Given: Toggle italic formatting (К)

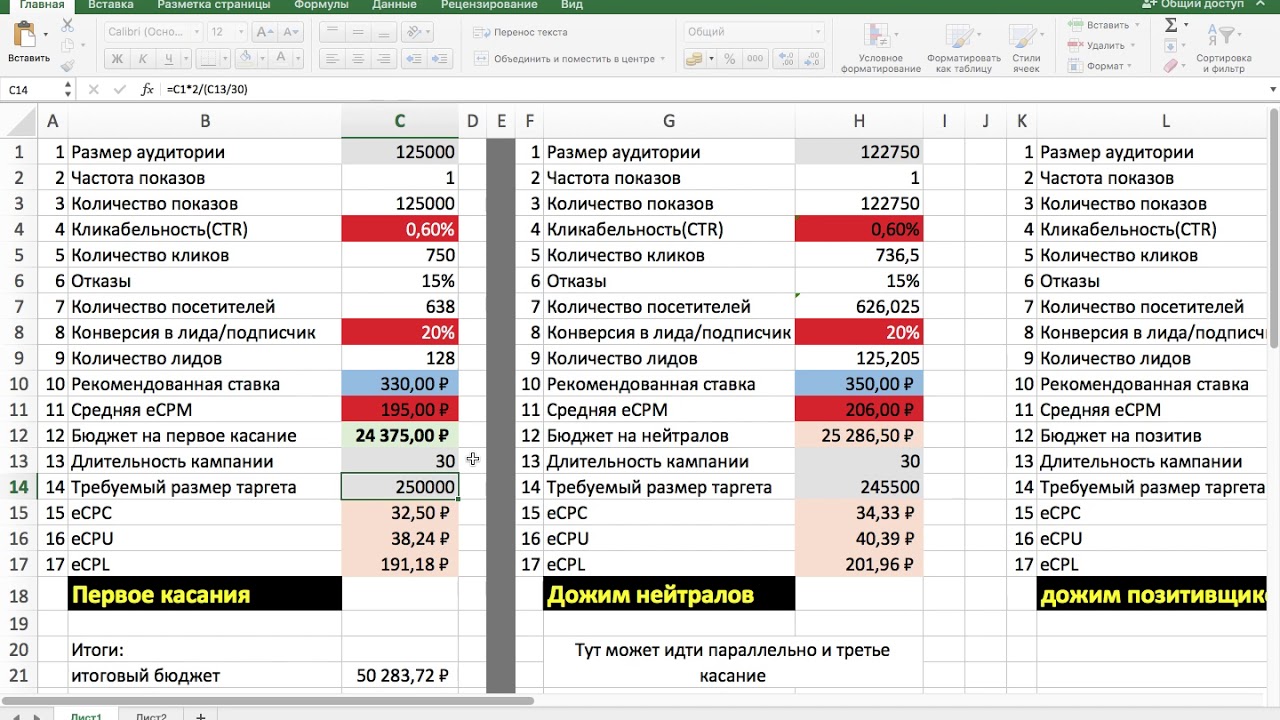Looking at the screenshot, I should [143, 59].
